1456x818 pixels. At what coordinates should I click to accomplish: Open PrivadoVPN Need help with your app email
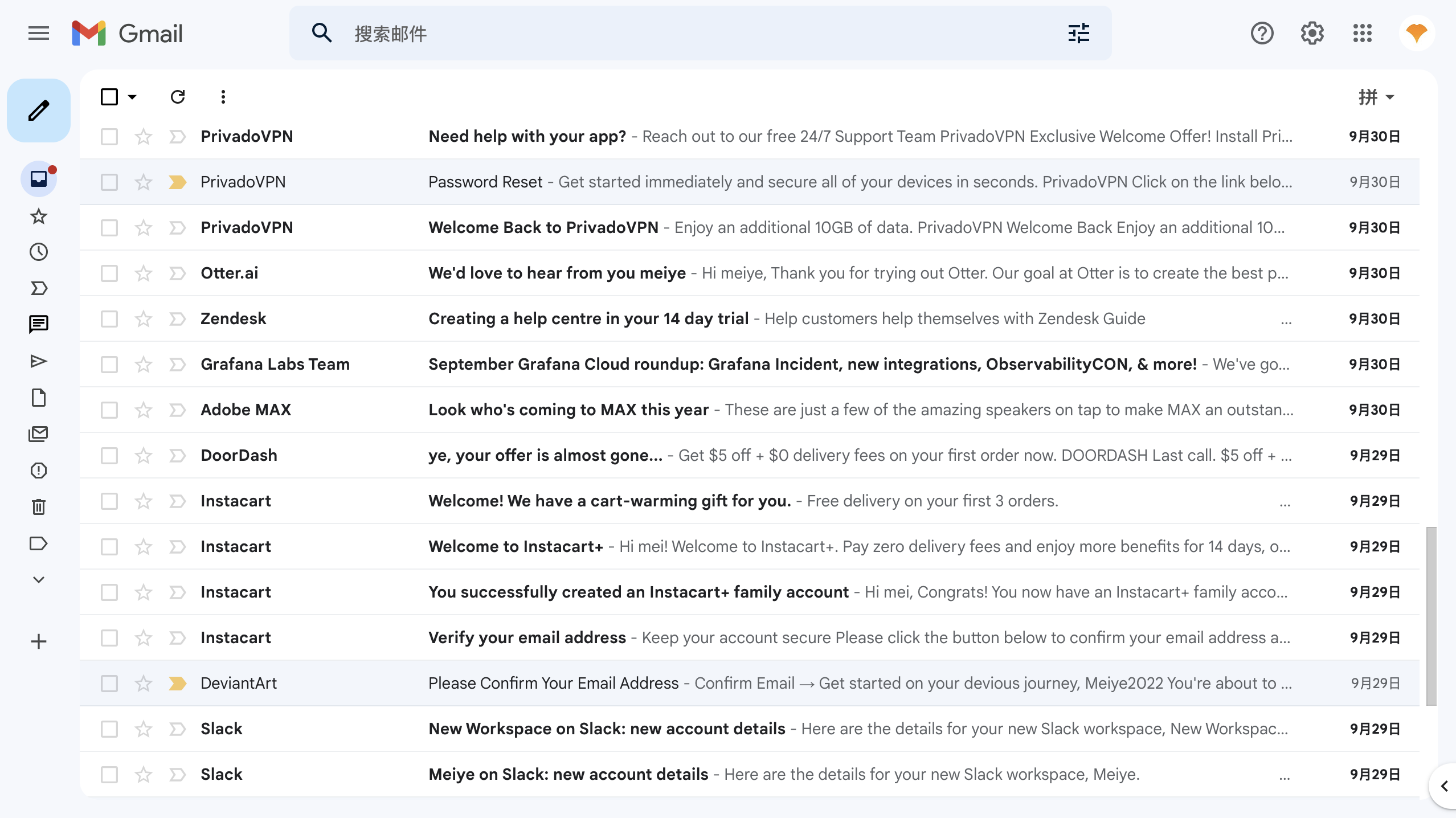(x=750, y=136)
